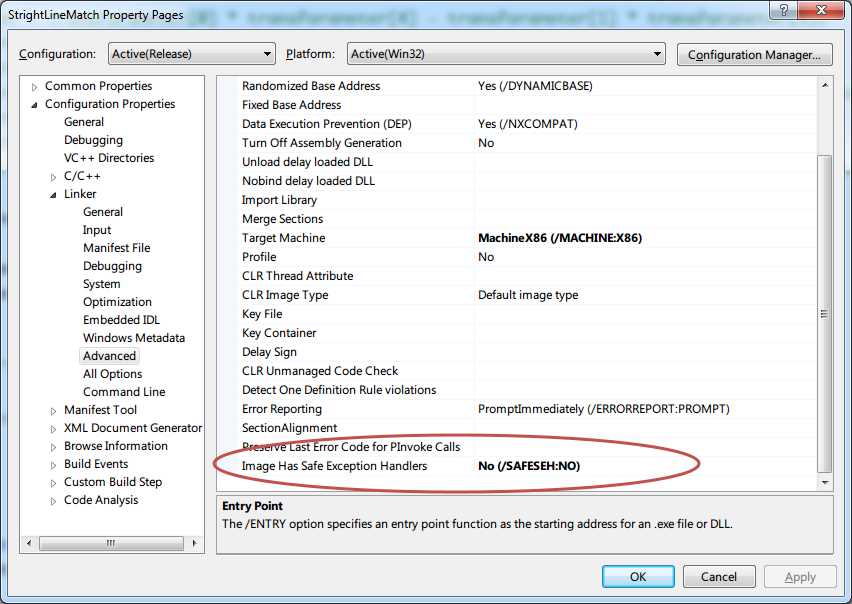Expand the Browse Information node
852x604 pixels.
click(53, 447)
